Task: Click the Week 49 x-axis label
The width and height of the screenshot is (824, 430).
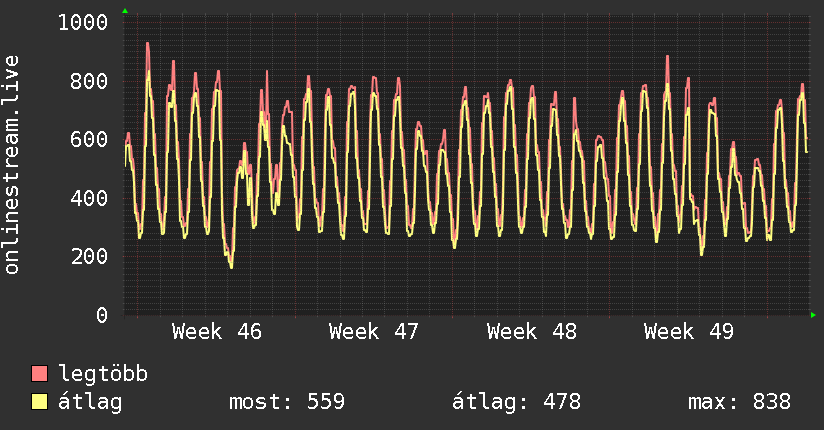Action: [x=688, y=331]
